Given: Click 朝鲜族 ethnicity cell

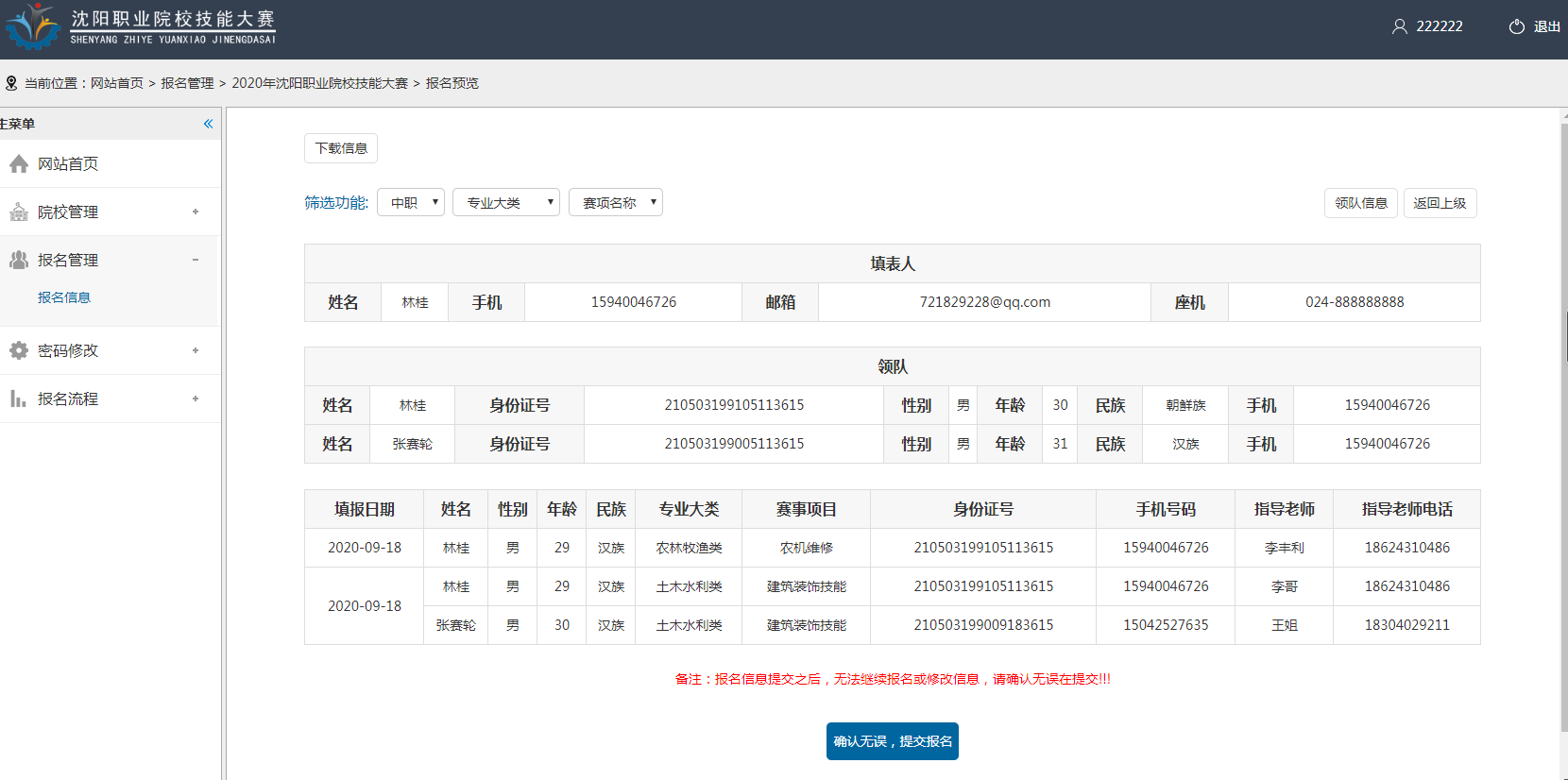Looking at the screenshot, I should 1185,405.
